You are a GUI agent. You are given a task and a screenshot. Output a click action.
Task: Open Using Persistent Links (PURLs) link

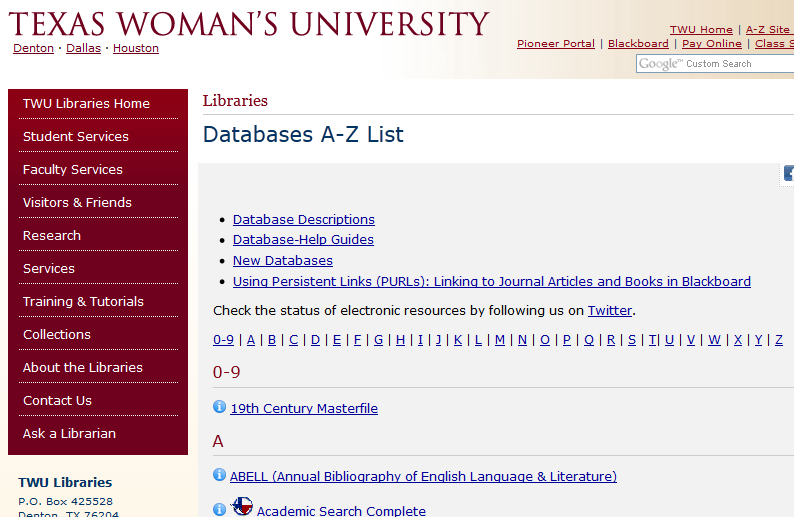(x=492, y=281)
